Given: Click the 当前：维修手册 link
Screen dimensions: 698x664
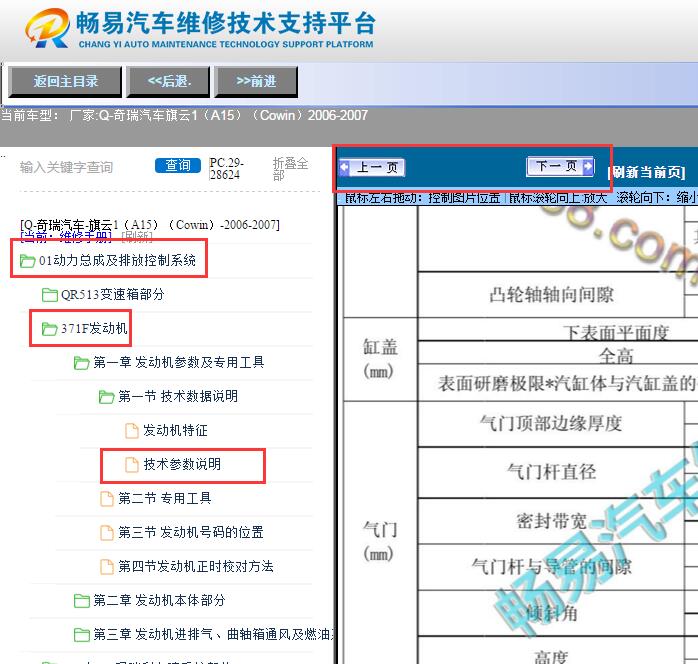Looking at the screenshot, I should tap(66, 237).
